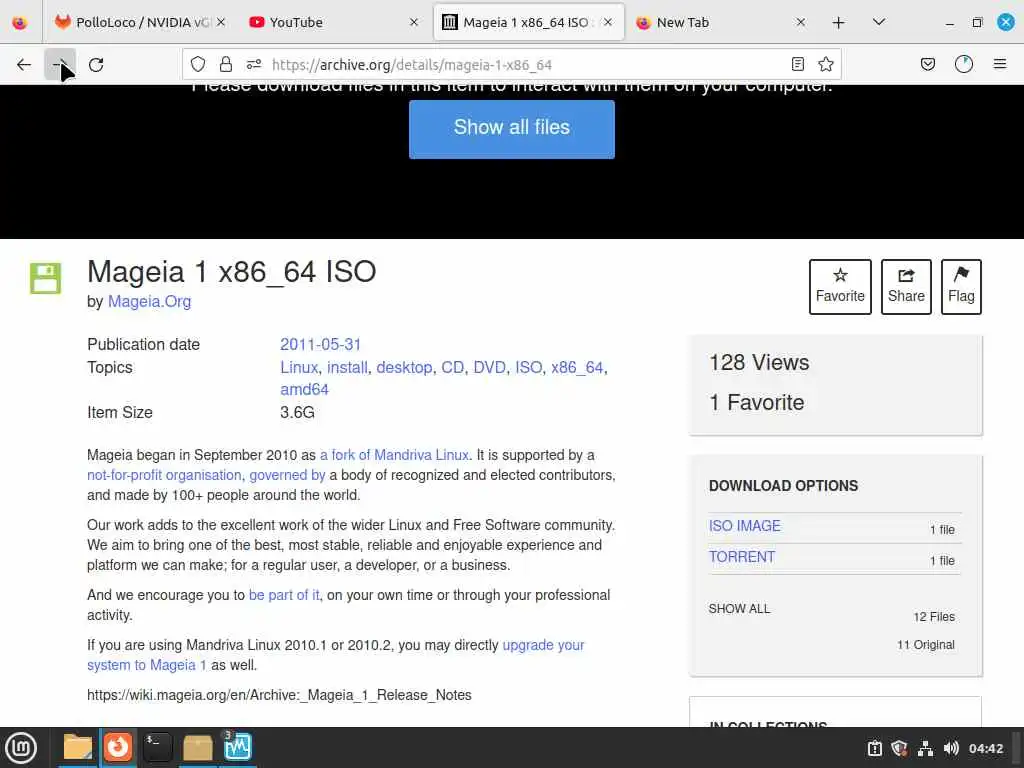Image resolution: width=1024 pixels, height=768 pixels.
Task: Flag this item
Action: click(961, 287)
